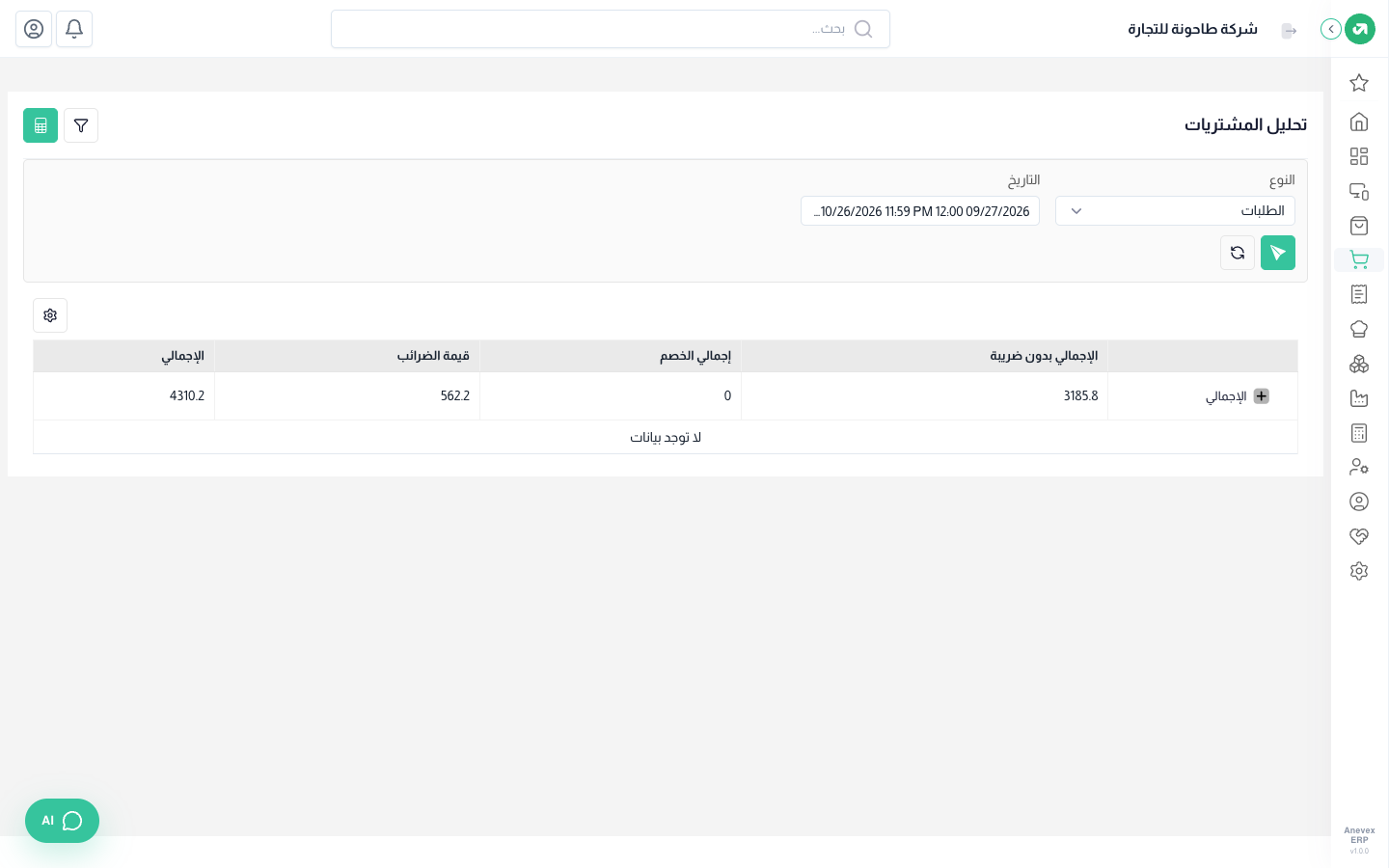Focus the بحث search box
The width and height of the screenshot is (1389, 868).
coord(611,29)
